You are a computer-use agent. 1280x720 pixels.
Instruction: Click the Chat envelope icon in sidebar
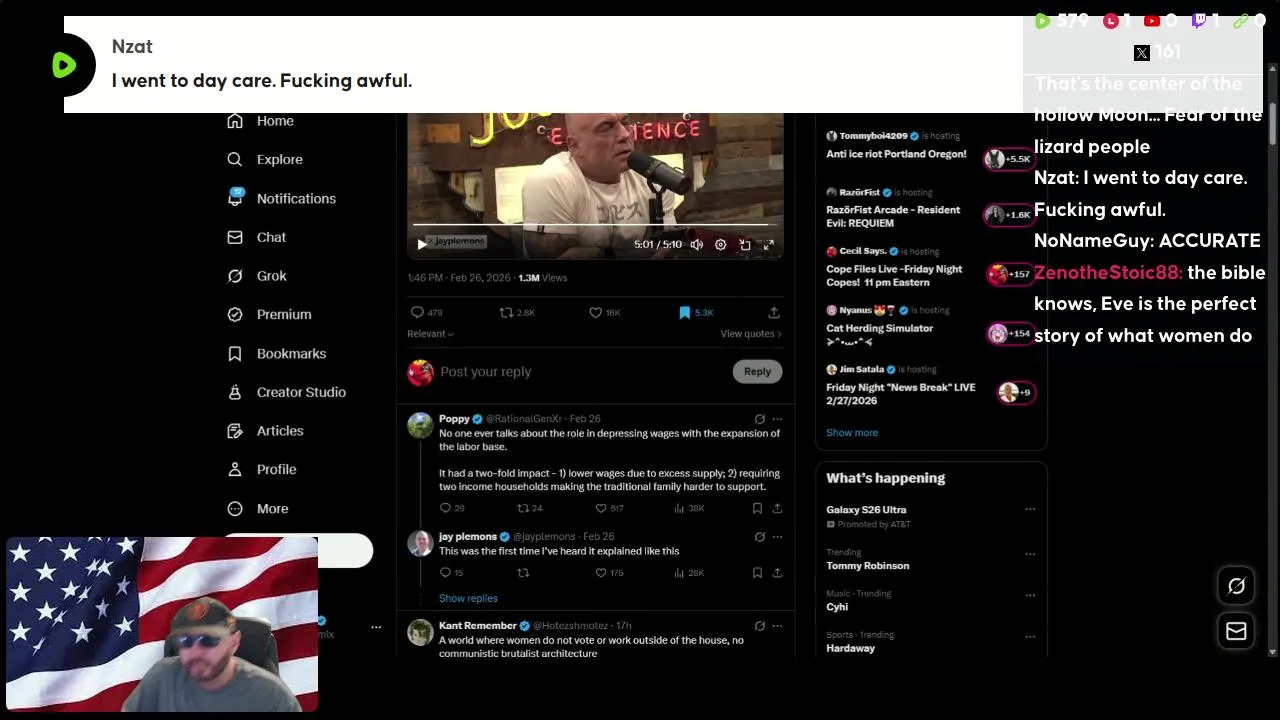coord(235,237)
